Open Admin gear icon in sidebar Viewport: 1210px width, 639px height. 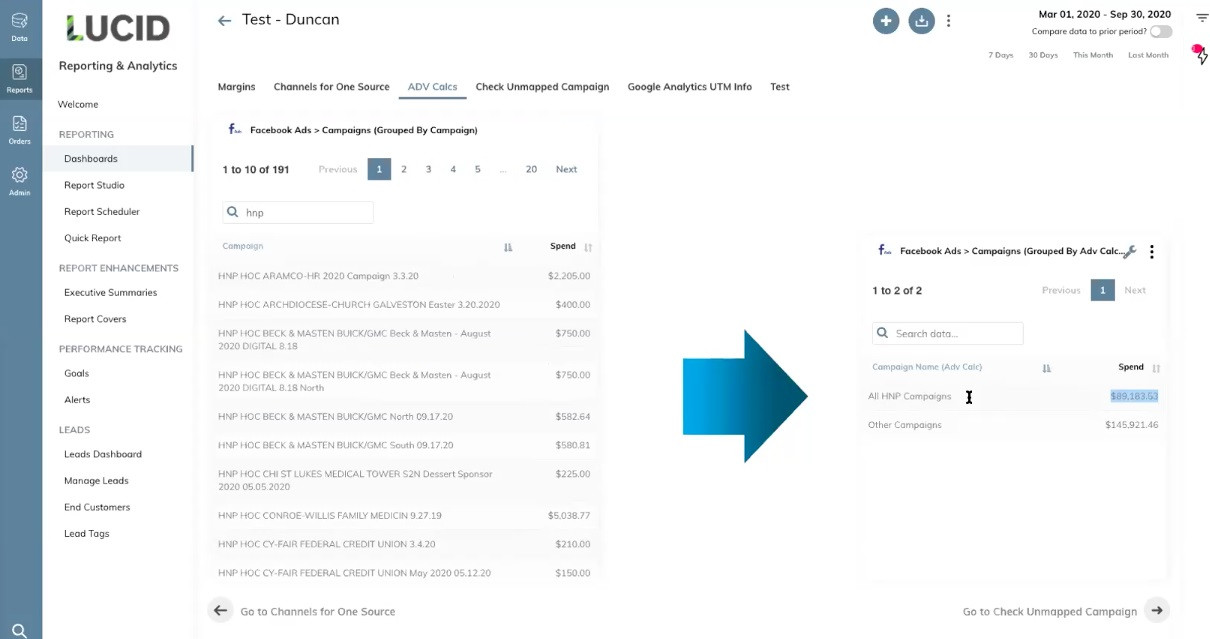pyautogui.click(x=20, y=181)
